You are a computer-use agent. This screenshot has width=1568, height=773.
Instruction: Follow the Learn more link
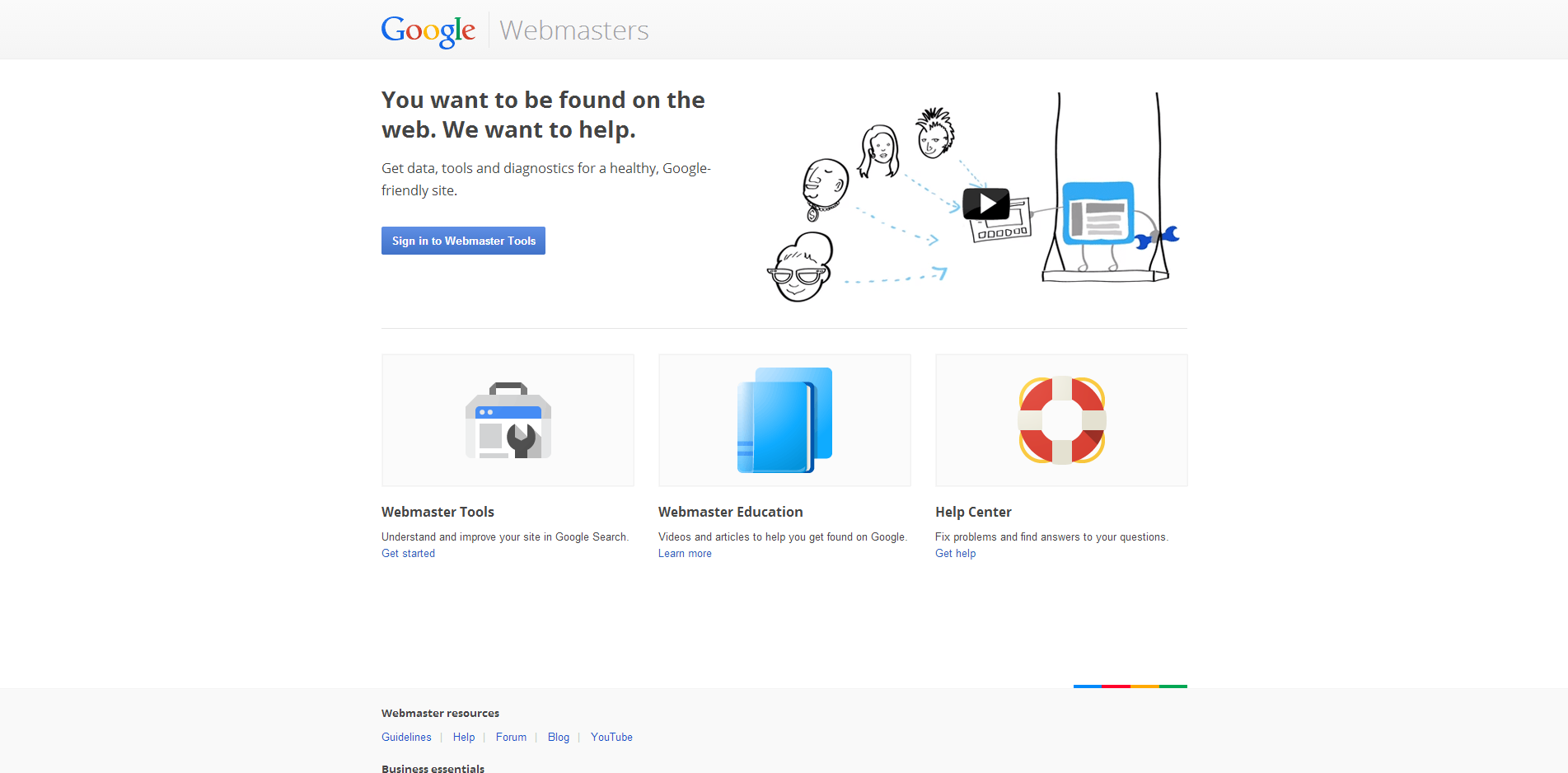(685, 554)
